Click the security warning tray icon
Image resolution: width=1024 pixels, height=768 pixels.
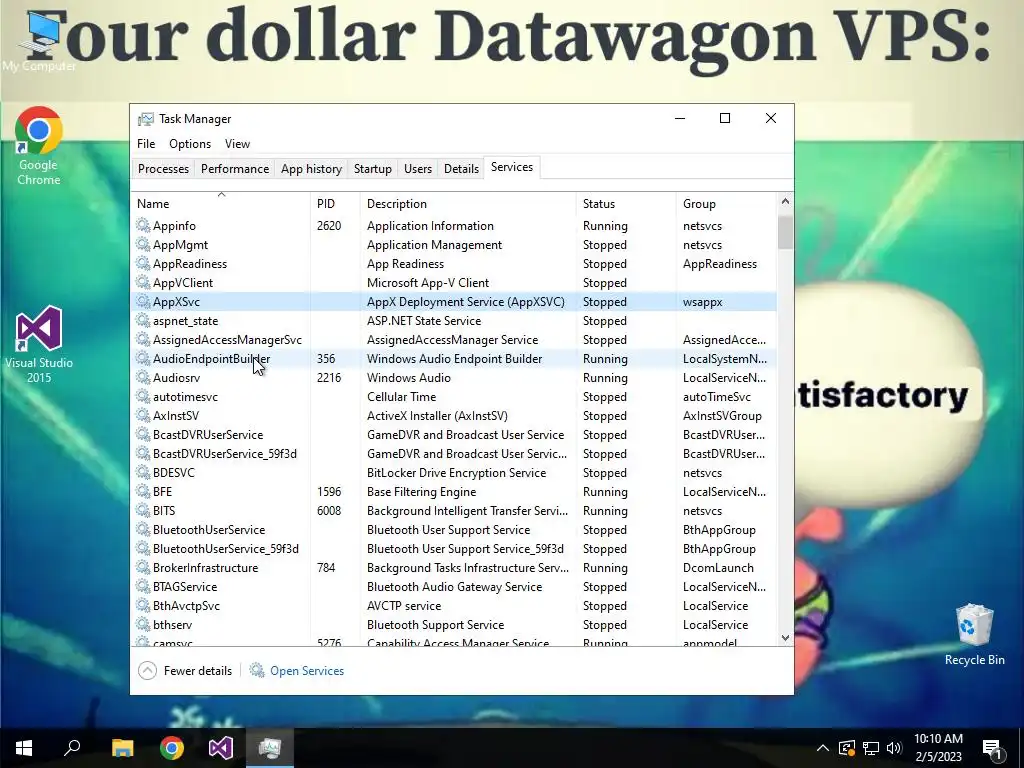[x=847, y=748]
